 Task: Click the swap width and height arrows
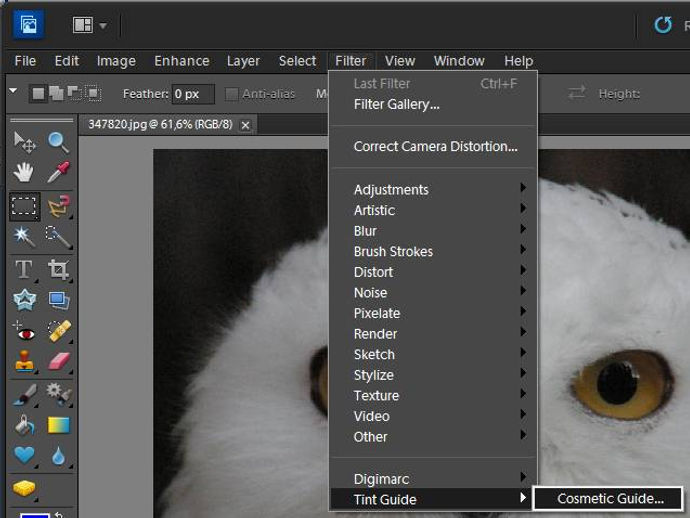click(x=576, y=93)
